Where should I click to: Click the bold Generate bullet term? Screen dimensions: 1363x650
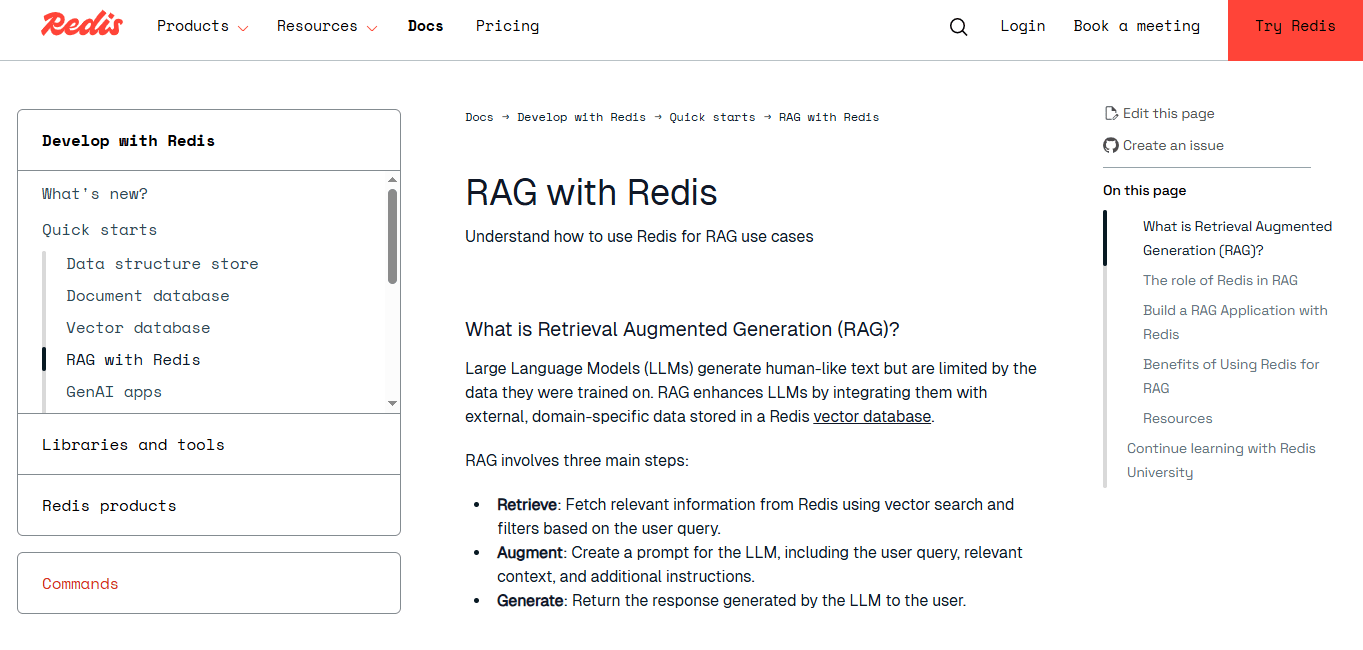click(x=530, y=600)
